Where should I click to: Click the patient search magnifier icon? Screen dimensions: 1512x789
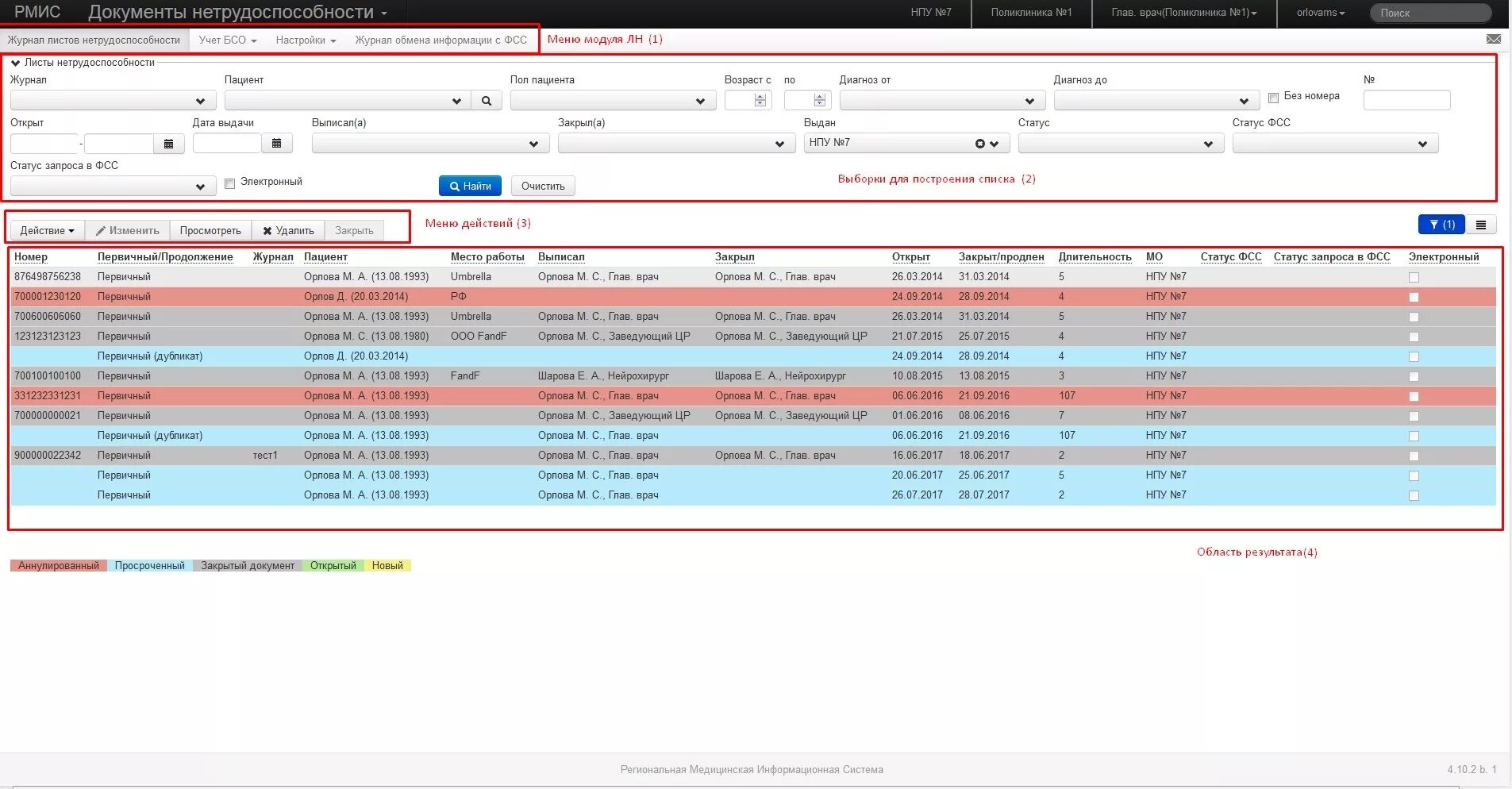pyautogui.click(x=487, y=101)
